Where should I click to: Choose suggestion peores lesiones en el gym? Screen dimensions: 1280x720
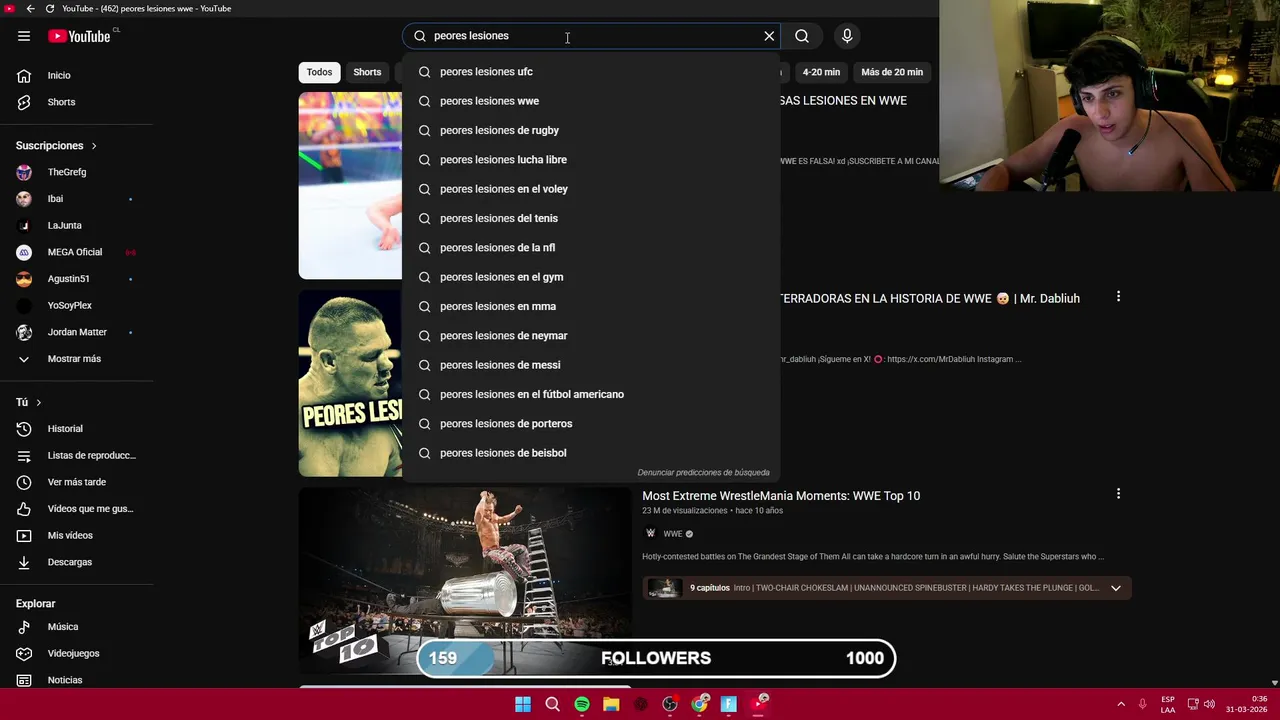(x=591, y=277)
